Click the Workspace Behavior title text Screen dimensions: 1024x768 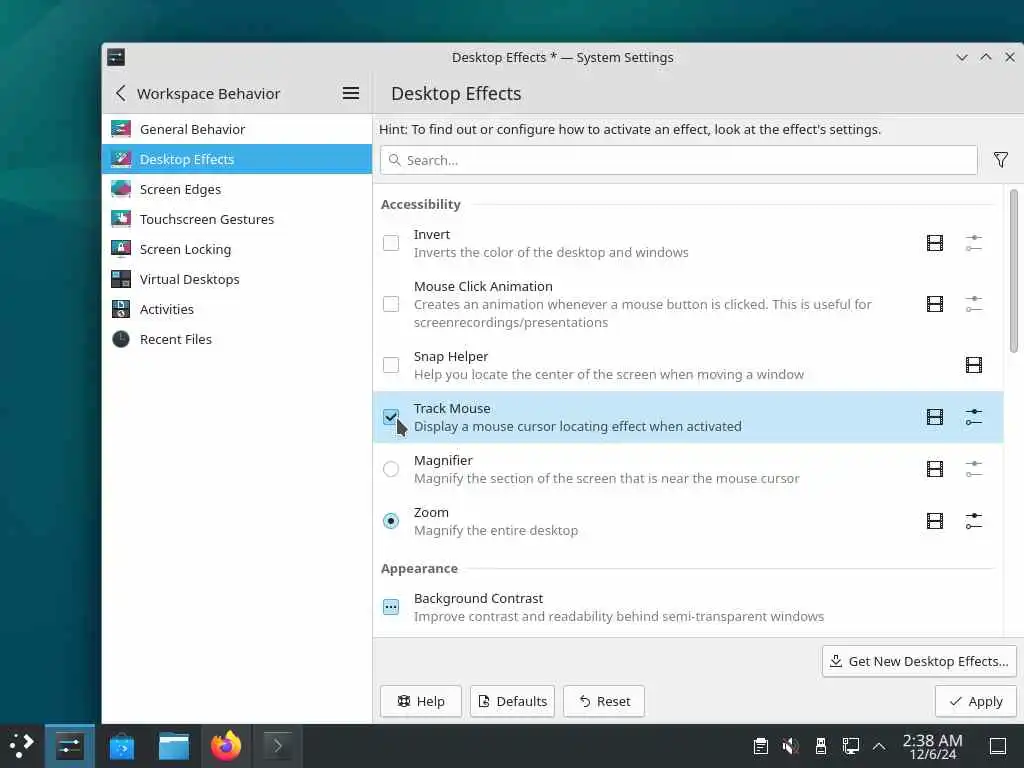(x=208, y=93)
